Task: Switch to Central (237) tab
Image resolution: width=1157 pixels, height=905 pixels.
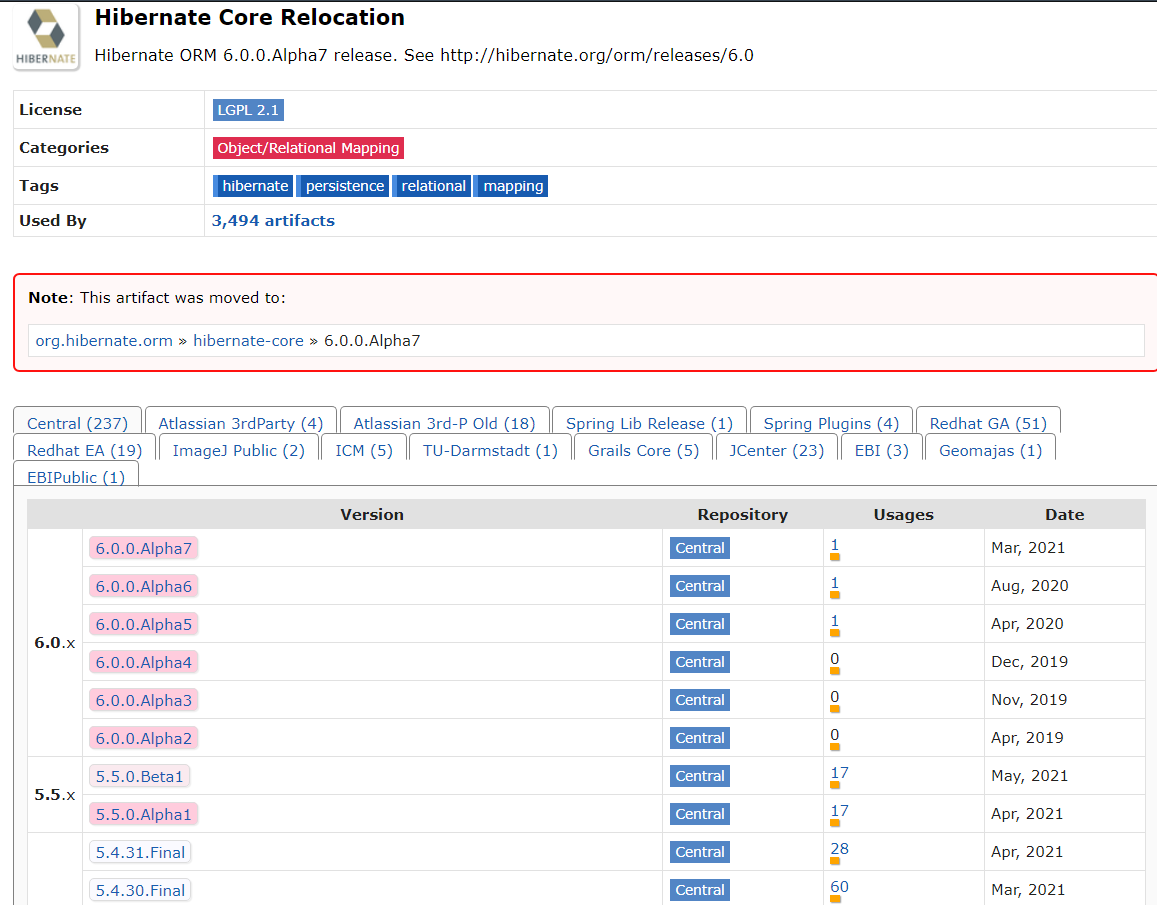Action: click(x=77, y=423)
